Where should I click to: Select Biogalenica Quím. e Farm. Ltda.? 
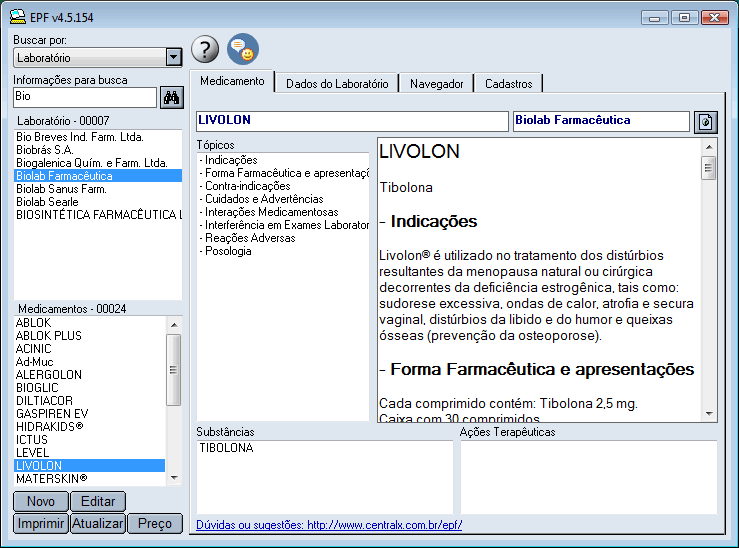click(98, 163)
